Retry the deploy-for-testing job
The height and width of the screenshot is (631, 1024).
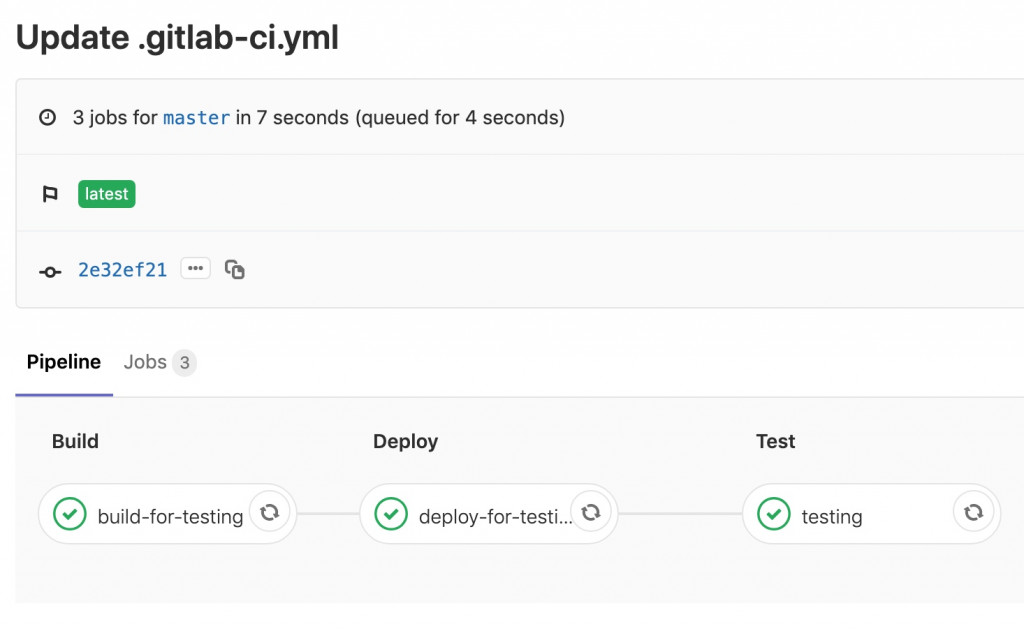coord(591,513)
